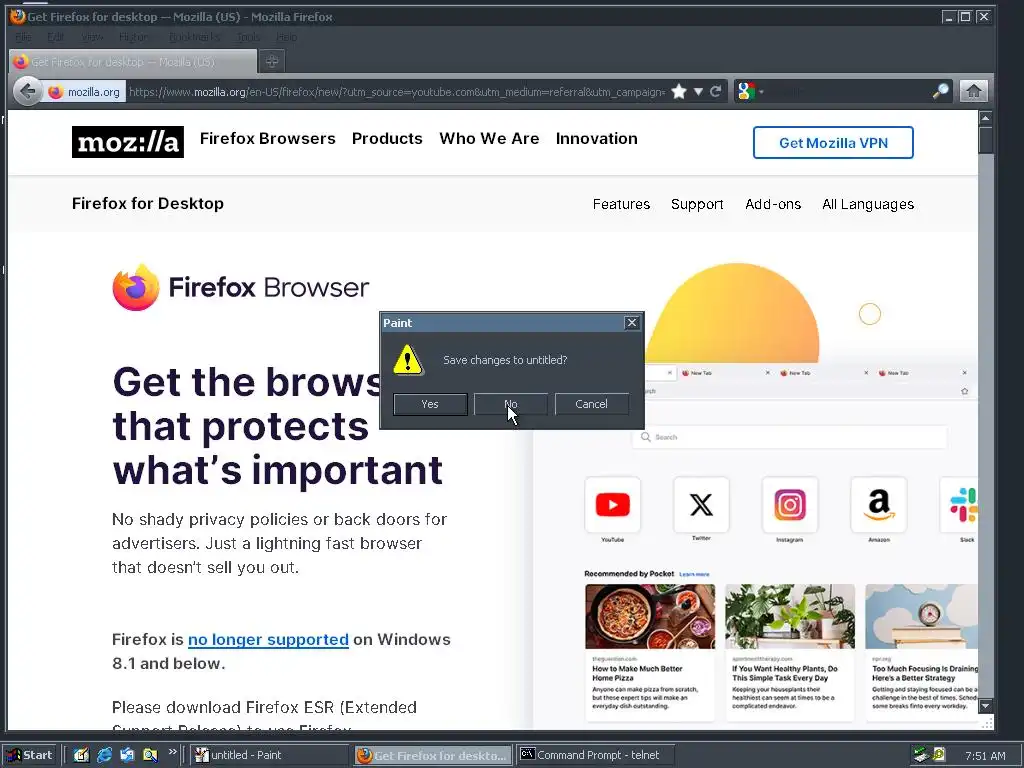1024x768 pixels.
Task: Click the second system tray icon
Action: [939, 754]
